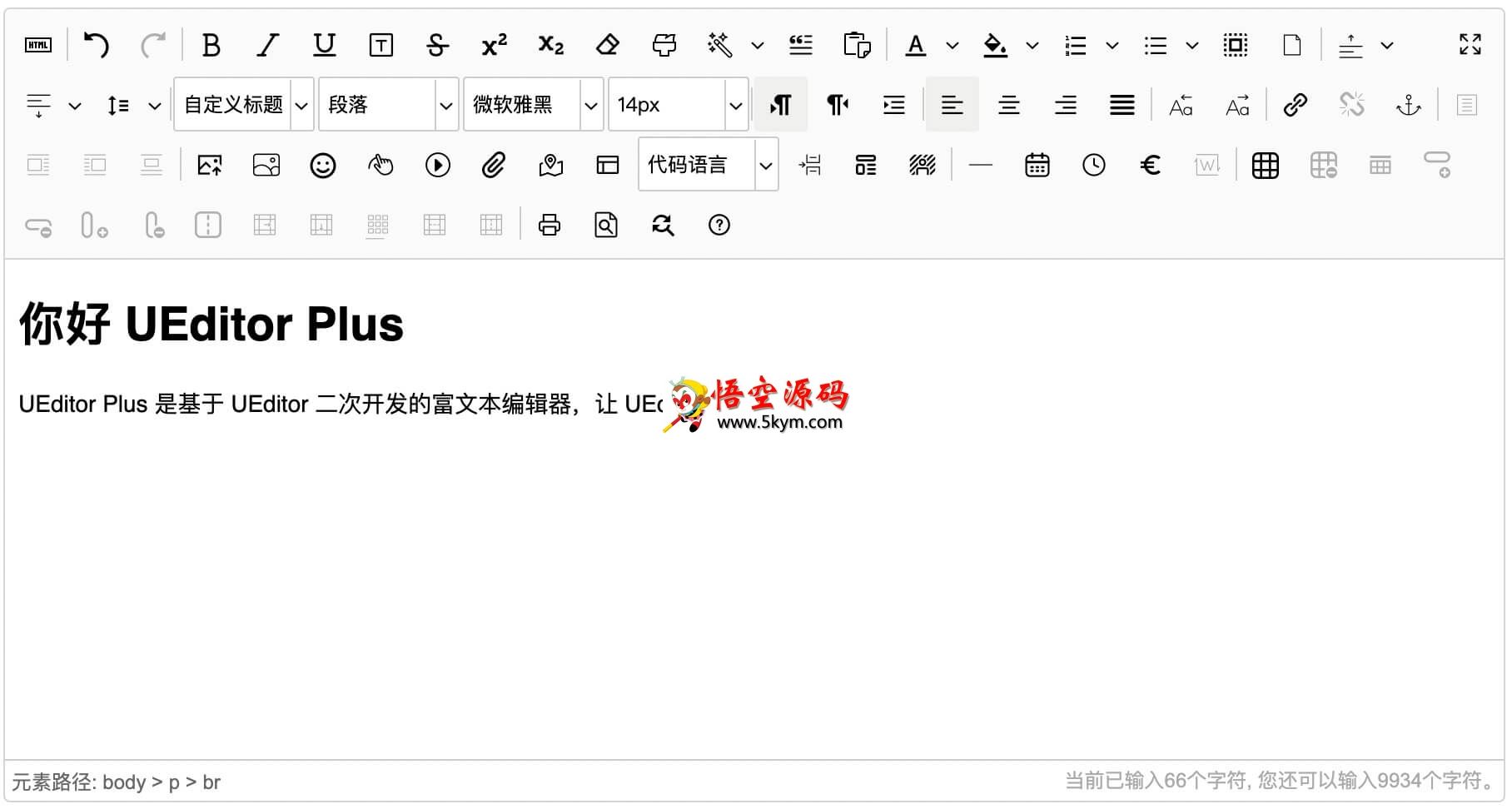Open the 自定义标题 dropdown
The image size is (1512, 809).
coord(244,104)
